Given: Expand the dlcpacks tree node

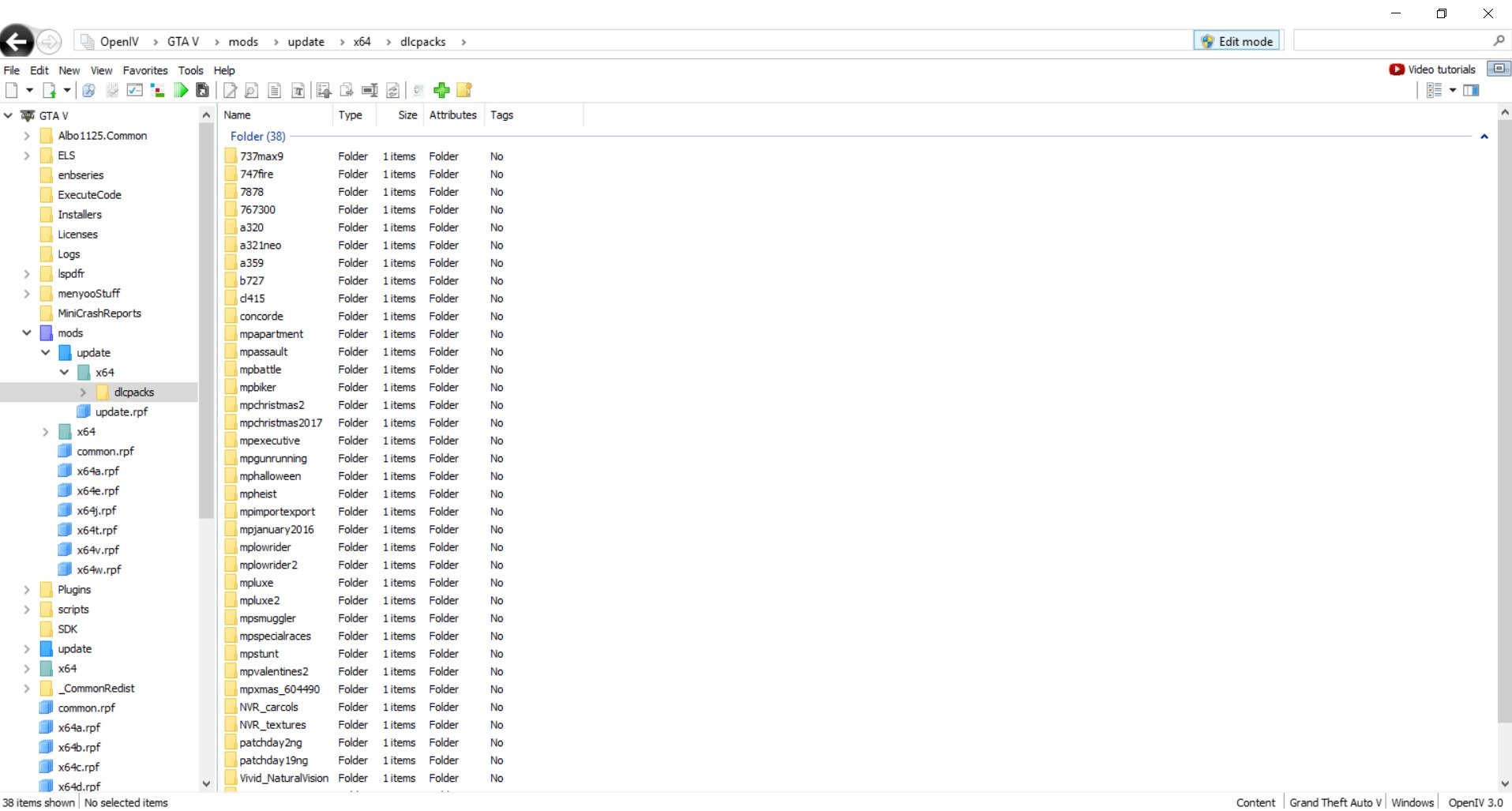Looking at the screenshot, I should coord(84,392).
